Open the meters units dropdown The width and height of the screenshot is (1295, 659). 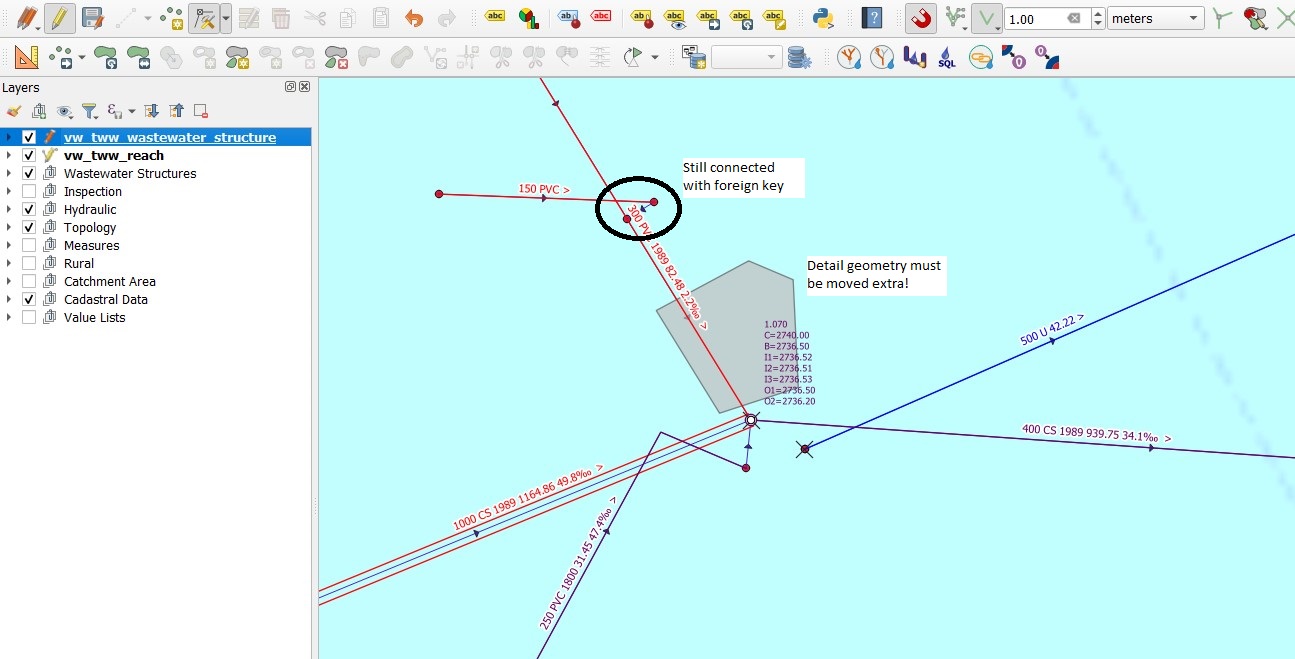click(1156, 18)
